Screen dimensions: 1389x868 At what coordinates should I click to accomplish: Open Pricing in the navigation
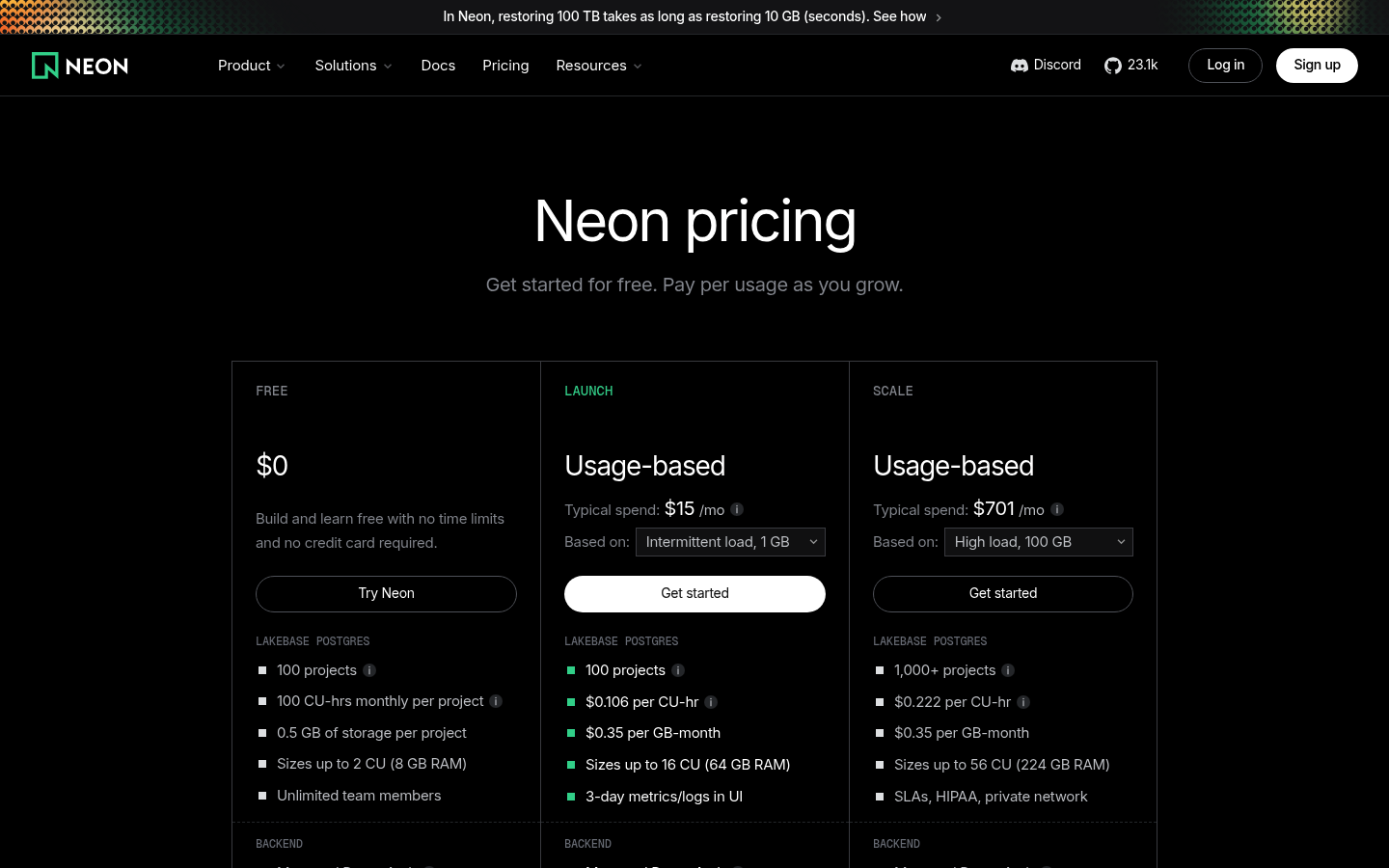pos(505,66)
